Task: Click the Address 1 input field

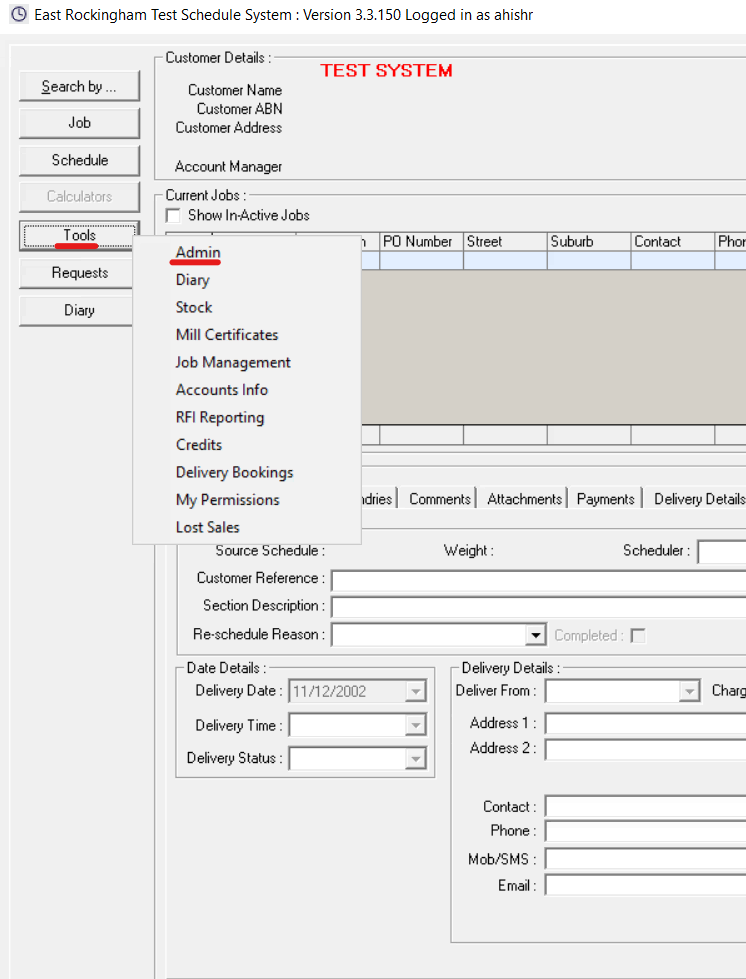Action: tap(645, 724)
